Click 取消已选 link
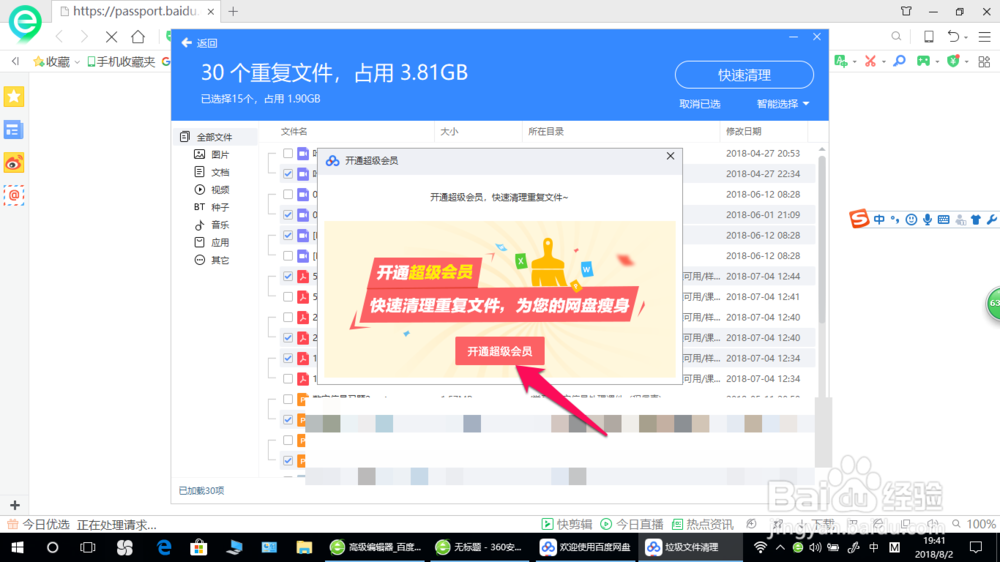This screenshot has height=562, width=1000. (700, 104)
